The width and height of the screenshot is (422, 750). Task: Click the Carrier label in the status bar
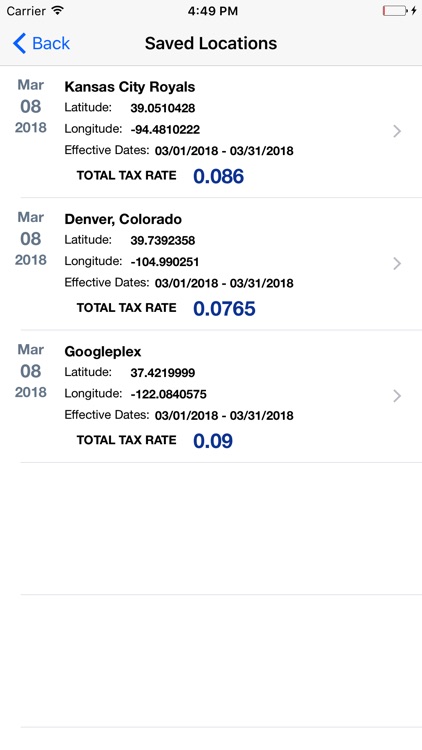click(x=26, y=11)
